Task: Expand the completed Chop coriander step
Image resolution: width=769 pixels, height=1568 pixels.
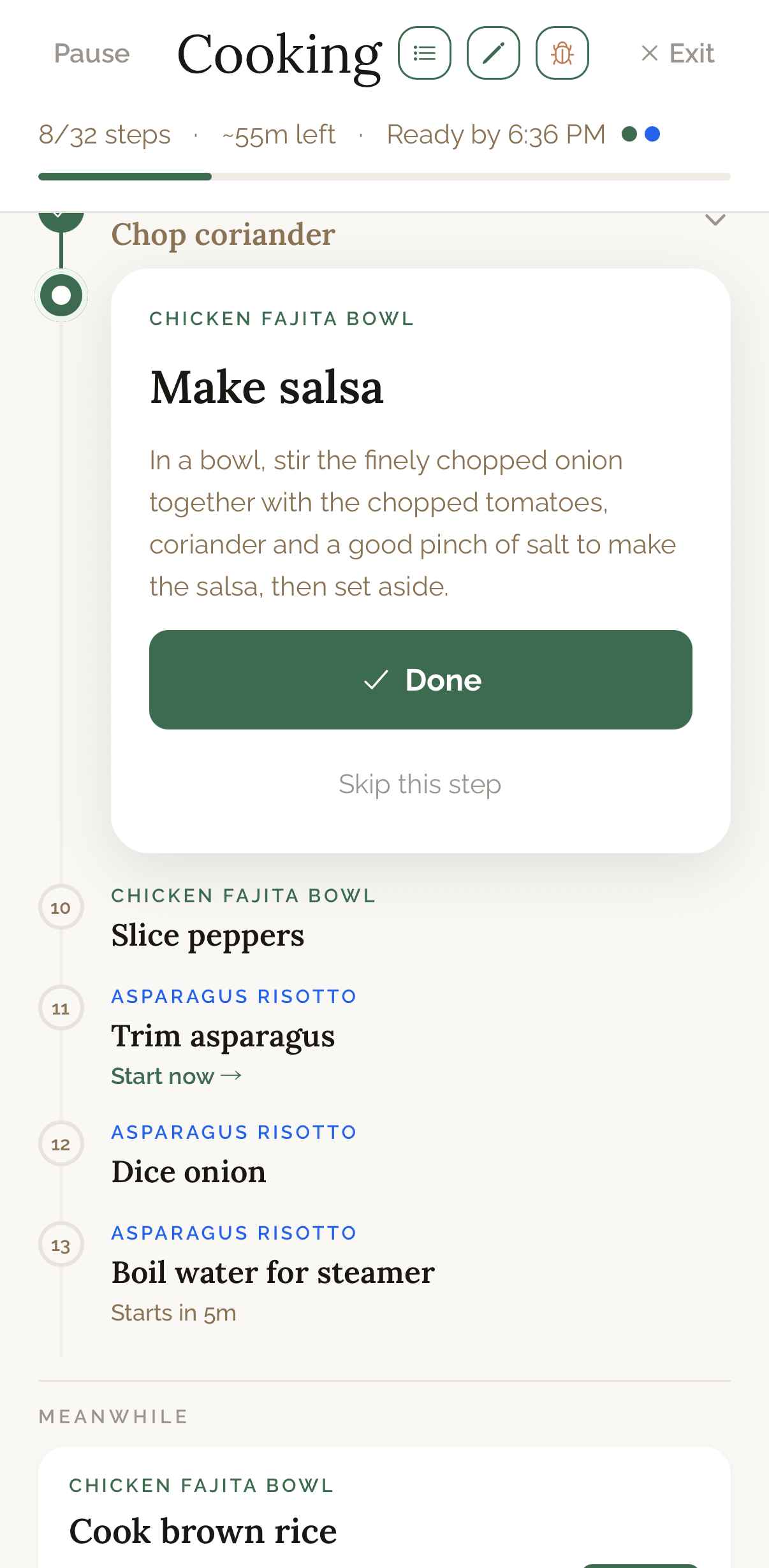Action: (223, 234)
